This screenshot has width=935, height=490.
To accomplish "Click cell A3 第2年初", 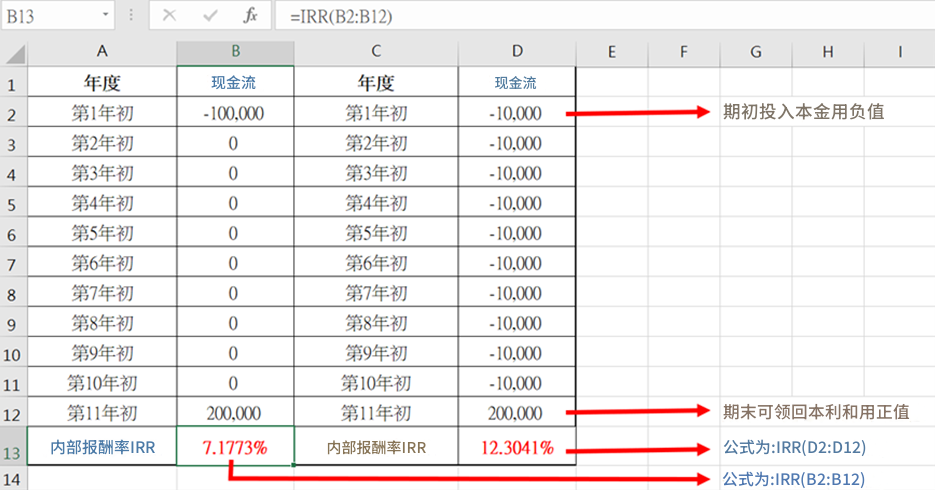I will (102, 142).
